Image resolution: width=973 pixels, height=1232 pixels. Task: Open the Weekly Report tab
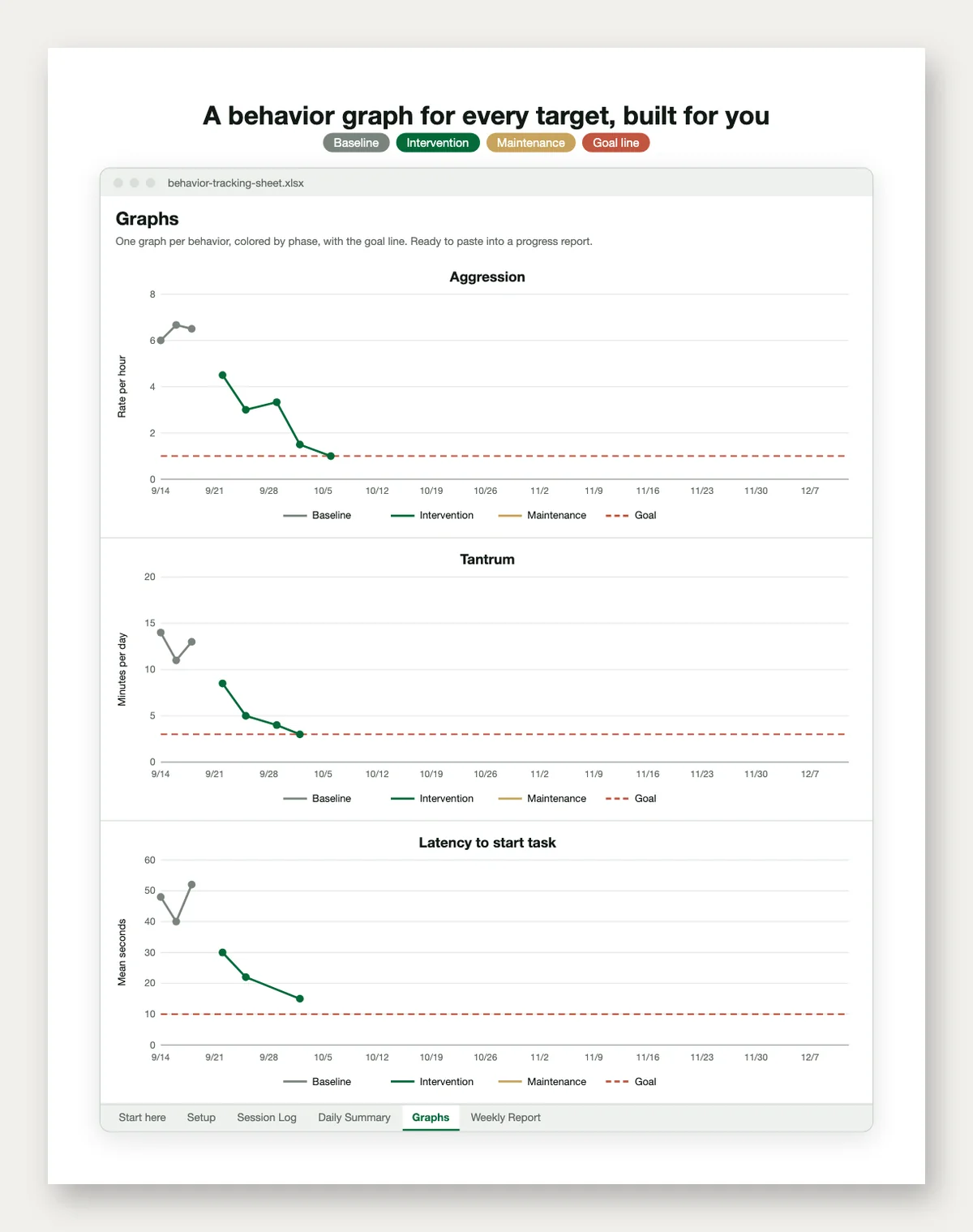(x=505, y=1118)
